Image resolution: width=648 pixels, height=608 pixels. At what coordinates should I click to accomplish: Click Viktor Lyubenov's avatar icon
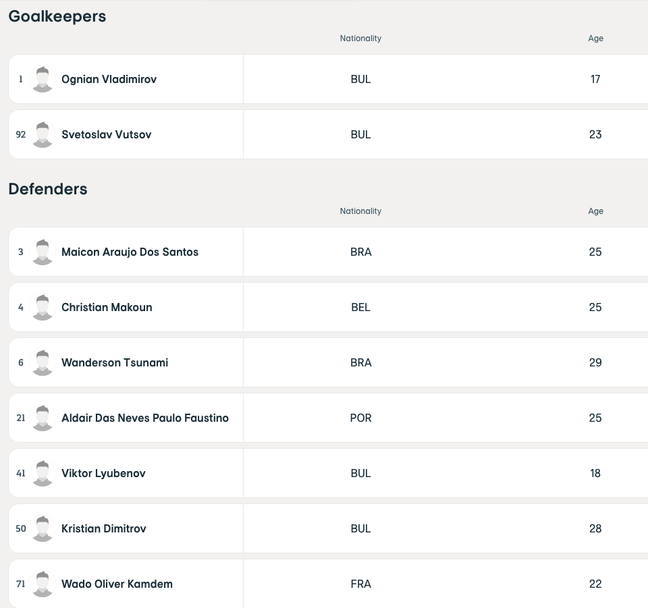click(x=42, y=473)
